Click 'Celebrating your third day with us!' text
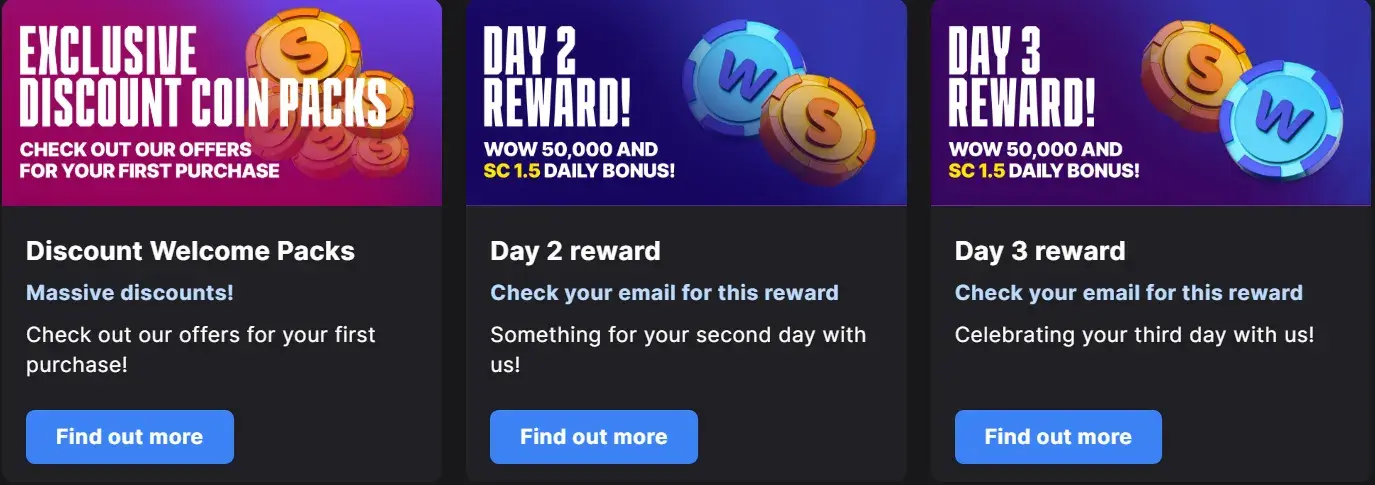Screen dimensions: 1375x485 tap(1134, 335)
